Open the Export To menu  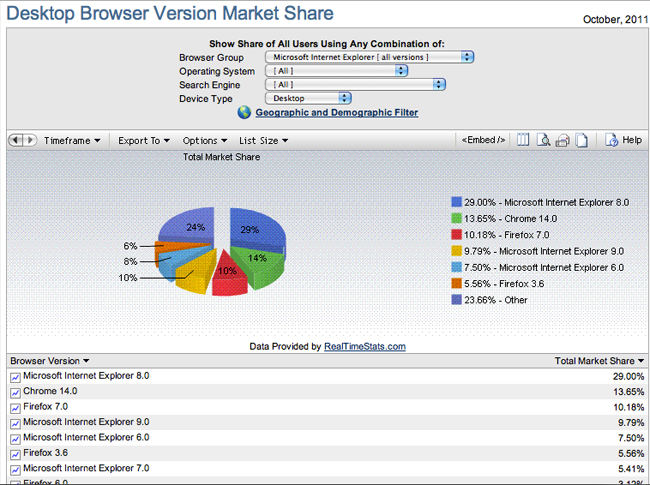pos(144,141)
